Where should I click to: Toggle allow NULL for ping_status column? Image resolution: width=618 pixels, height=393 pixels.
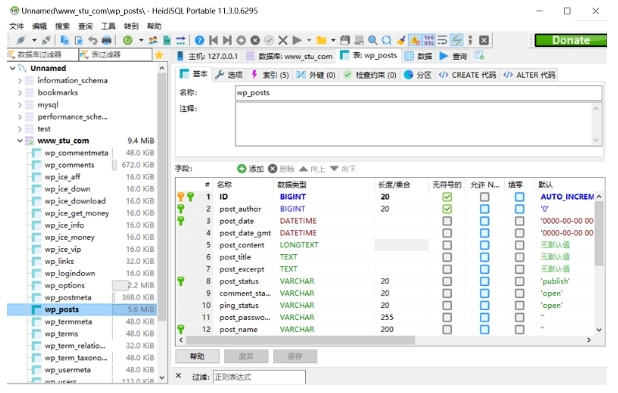[484, 305]
